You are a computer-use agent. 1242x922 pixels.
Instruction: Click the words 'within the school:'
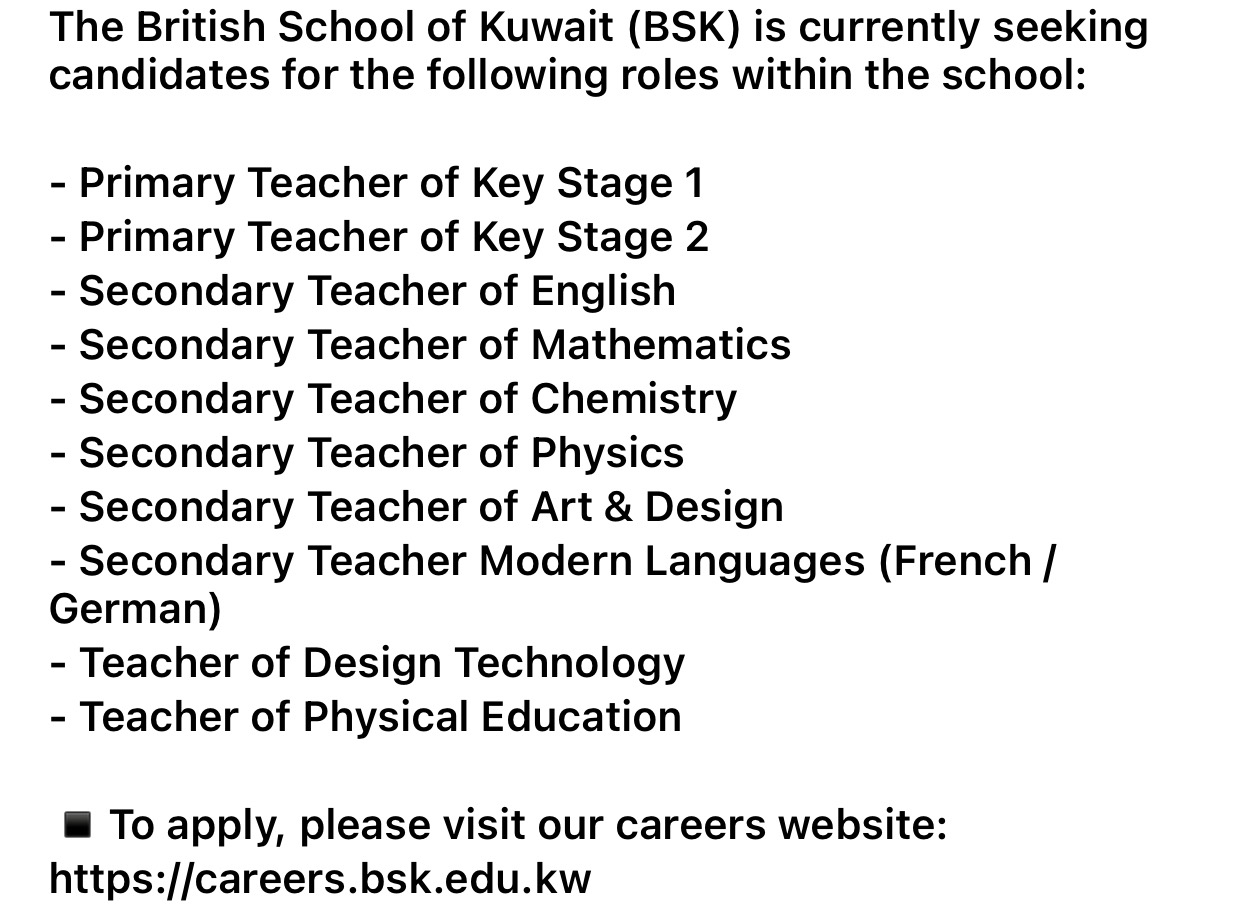click(909, 75)
